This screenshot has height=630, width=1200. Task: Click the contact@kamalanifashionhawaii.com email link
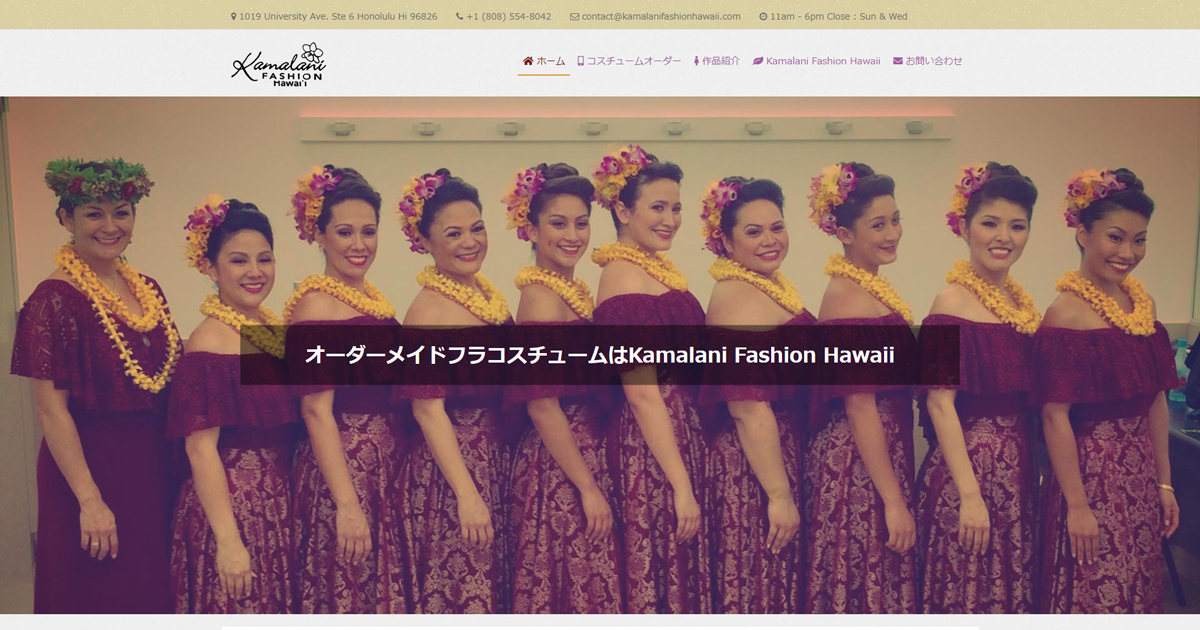tap(661, 17)
